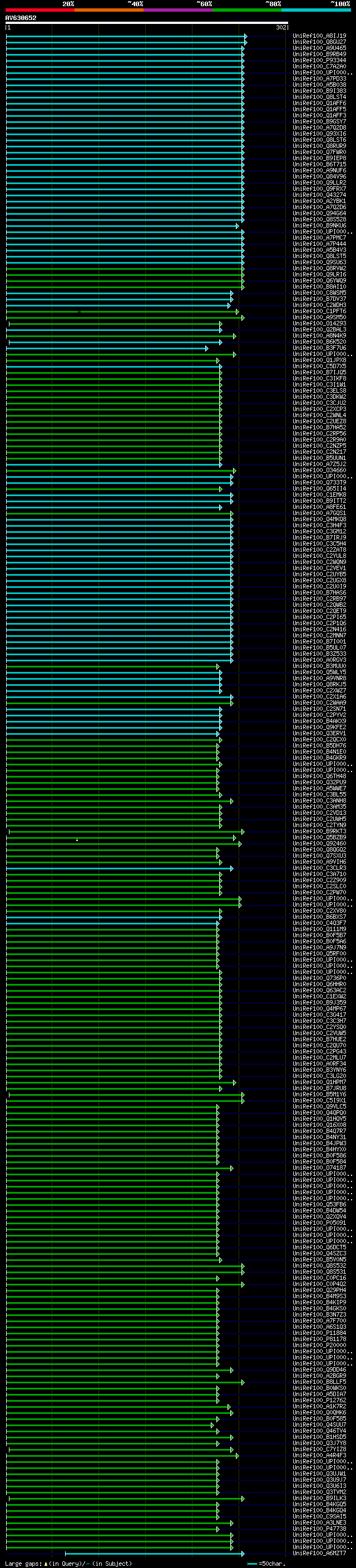This screenshot has height=1568, width=356.
Task: Click the cyan ~100% identity legend segment
Action: [317, 10]
